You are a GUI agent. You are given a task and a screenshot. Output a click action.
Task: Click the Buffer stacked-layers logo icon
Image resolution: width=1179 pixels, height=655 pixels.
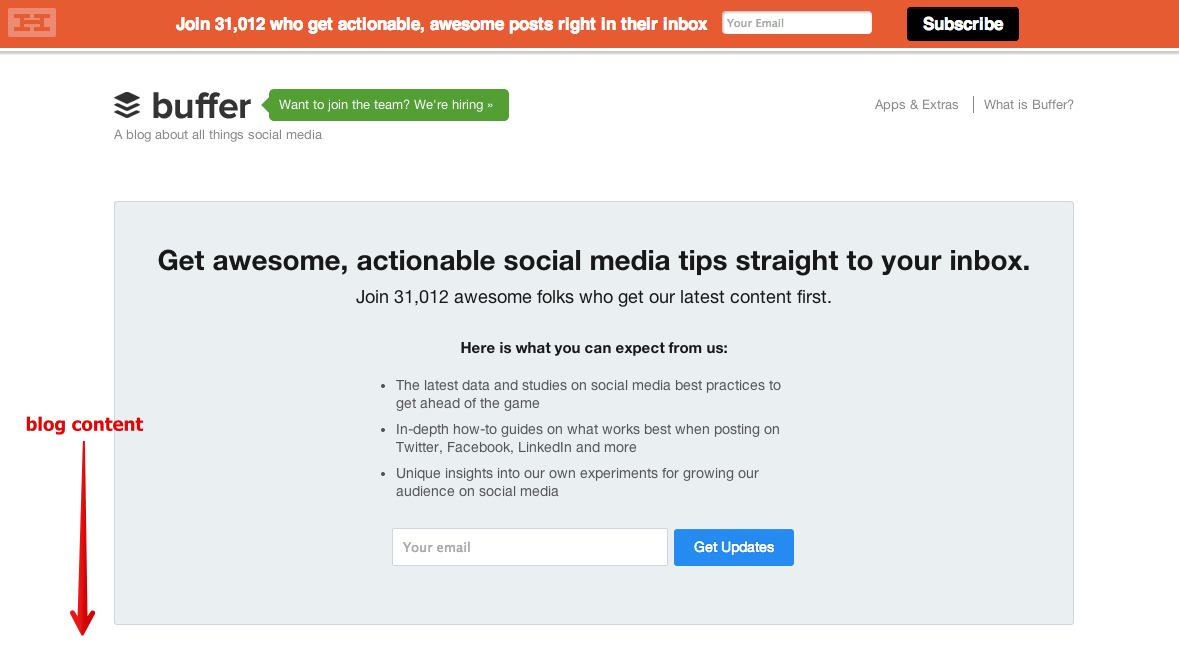click(x=127, y=105)
